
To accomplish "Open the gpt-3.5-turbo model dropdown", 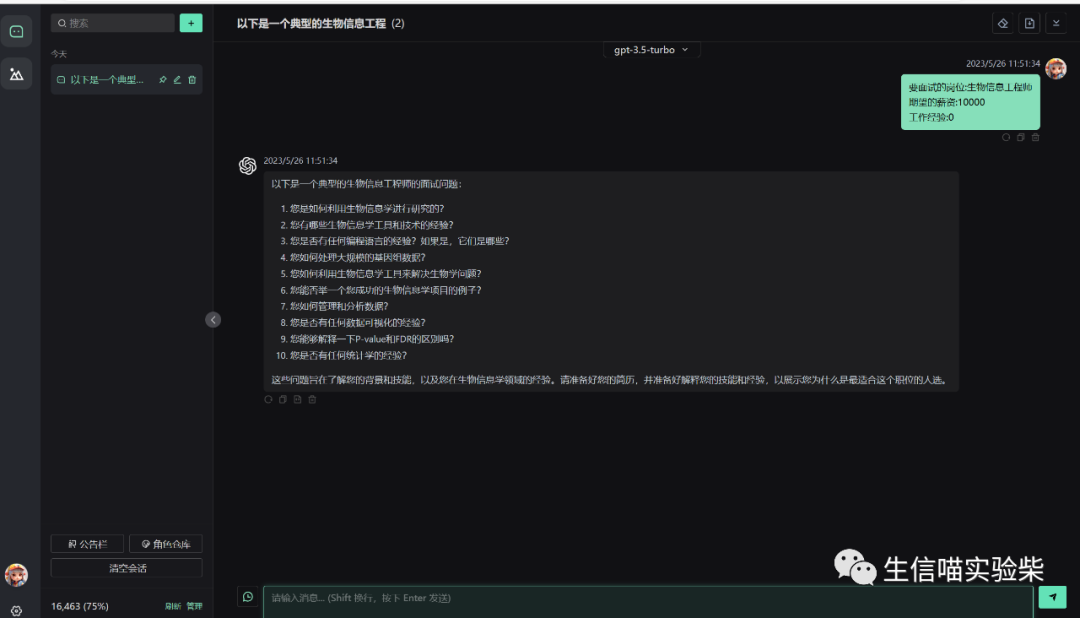I will (x=651, y=50).
